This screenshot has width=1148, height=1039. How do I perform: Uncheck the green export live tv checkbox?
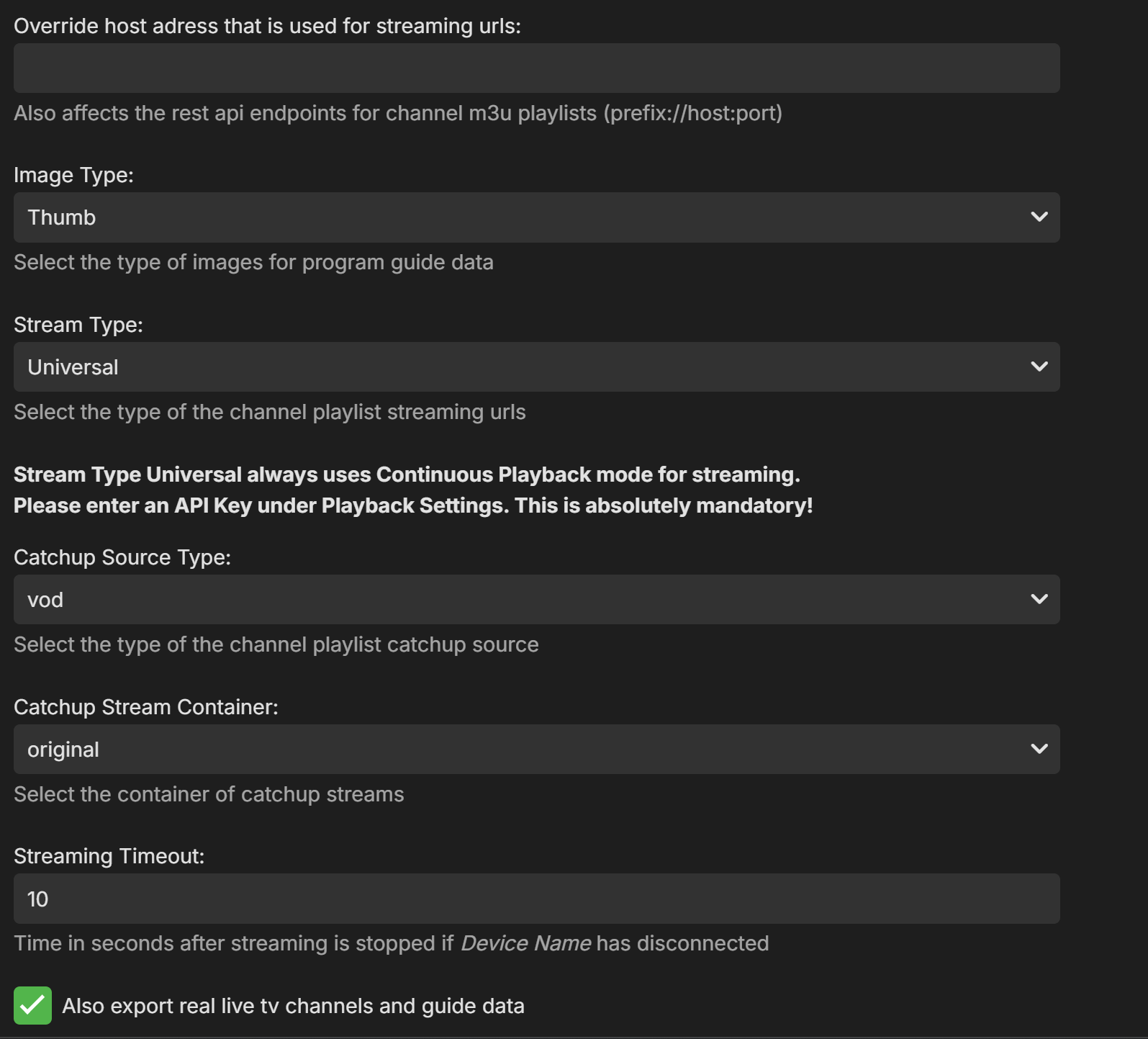pos(32,1005)
